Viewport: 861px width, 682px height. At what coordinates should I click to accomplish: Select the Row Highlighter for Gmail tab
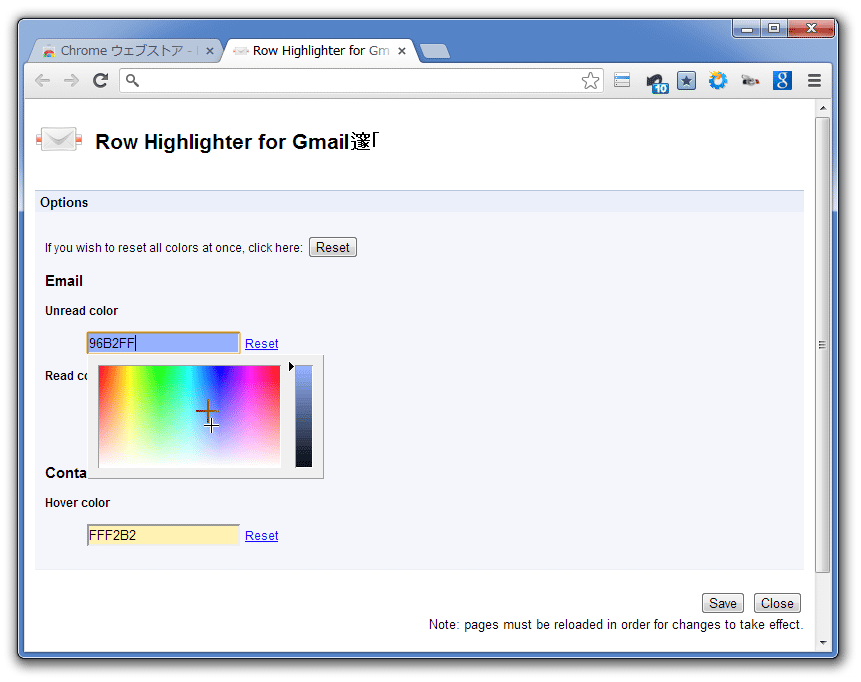321,51
